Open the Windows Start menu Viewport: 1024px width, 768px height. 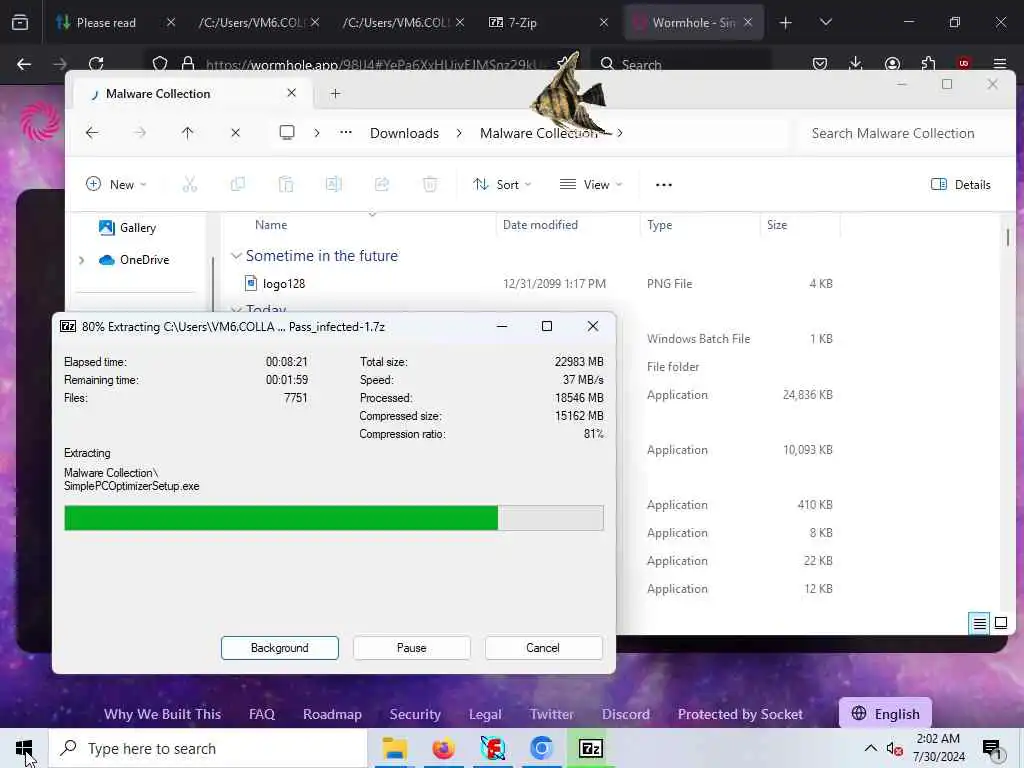(x=24, y=748)
